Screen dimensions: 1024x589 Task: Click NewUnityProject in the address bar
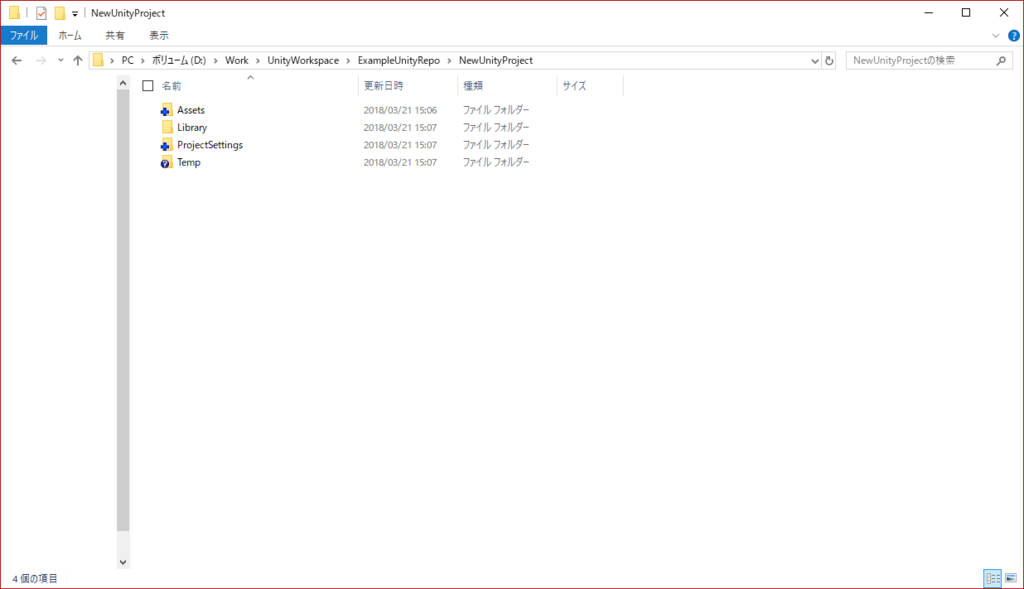pos(496,60)
